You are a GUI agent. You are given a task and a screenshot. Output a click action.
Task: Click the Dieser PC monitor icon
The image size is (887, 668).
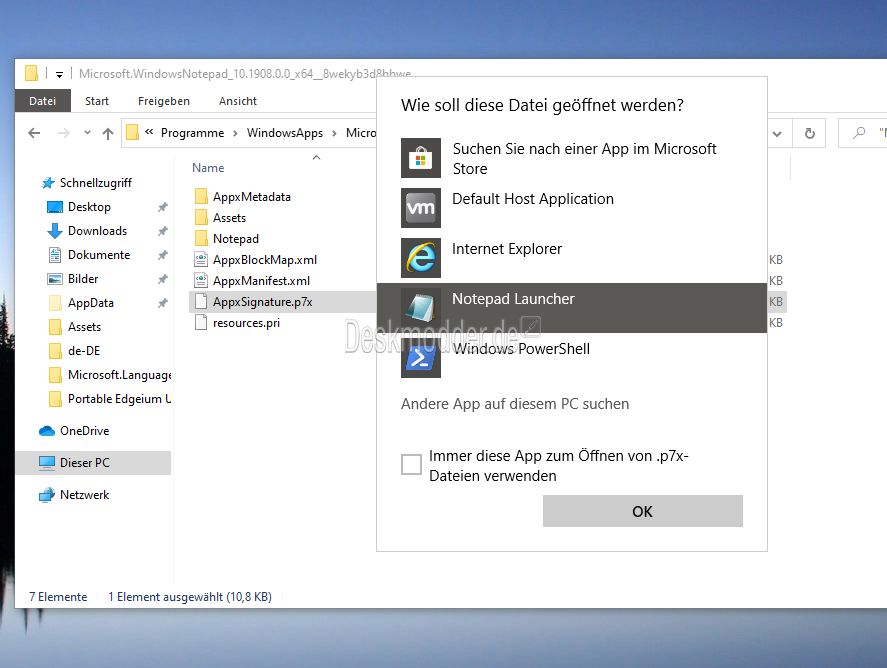[x=47, y=463]
